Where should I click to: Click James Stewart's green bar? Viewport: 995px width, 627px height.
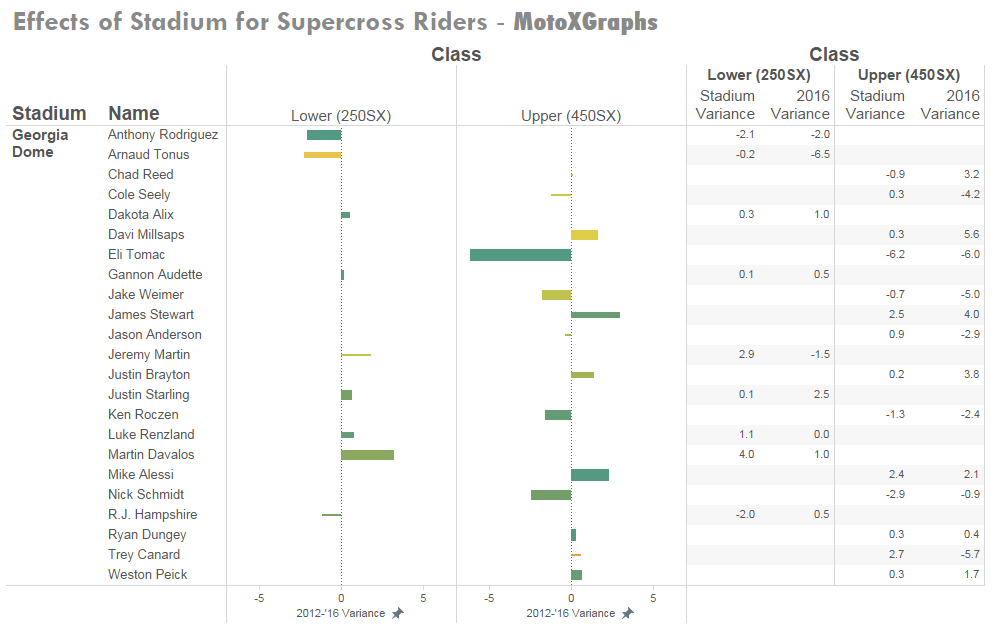click(595, 315)
